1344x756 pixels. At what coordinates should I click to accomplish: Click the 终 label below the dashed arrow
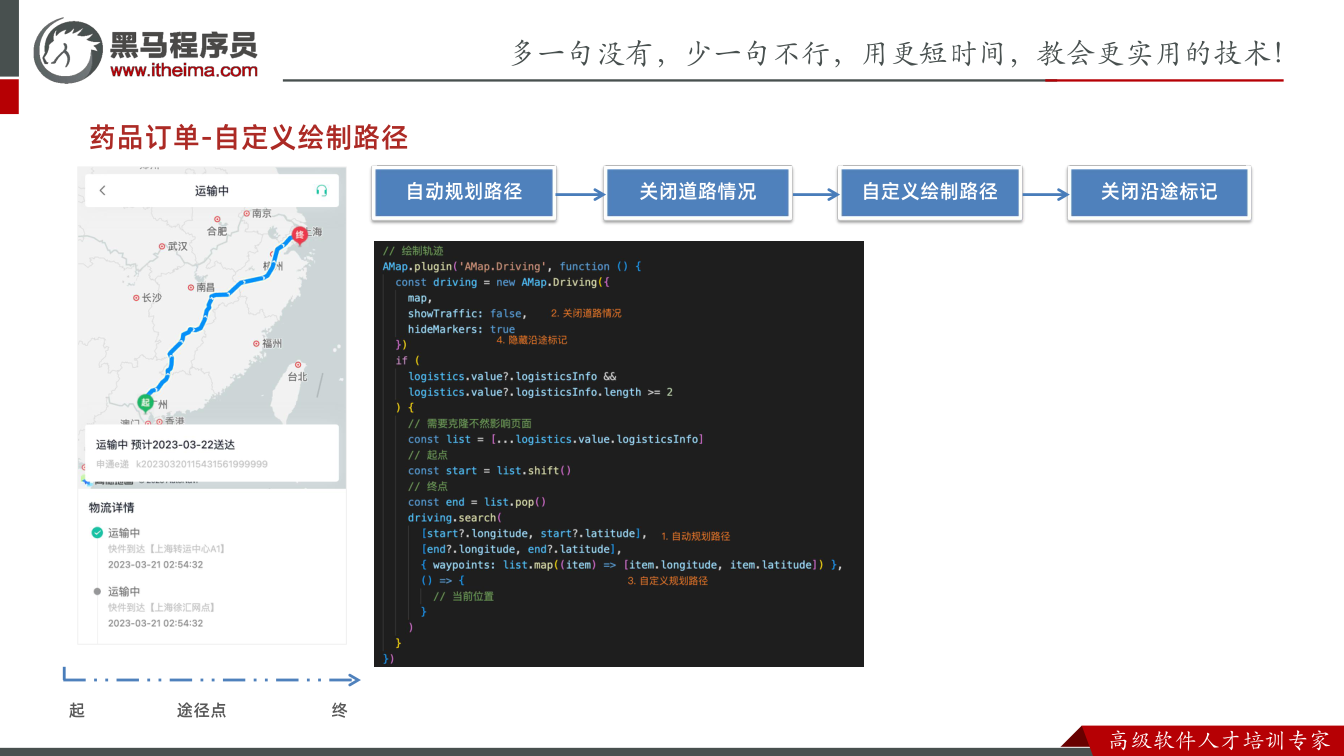(x=339, y=710)
